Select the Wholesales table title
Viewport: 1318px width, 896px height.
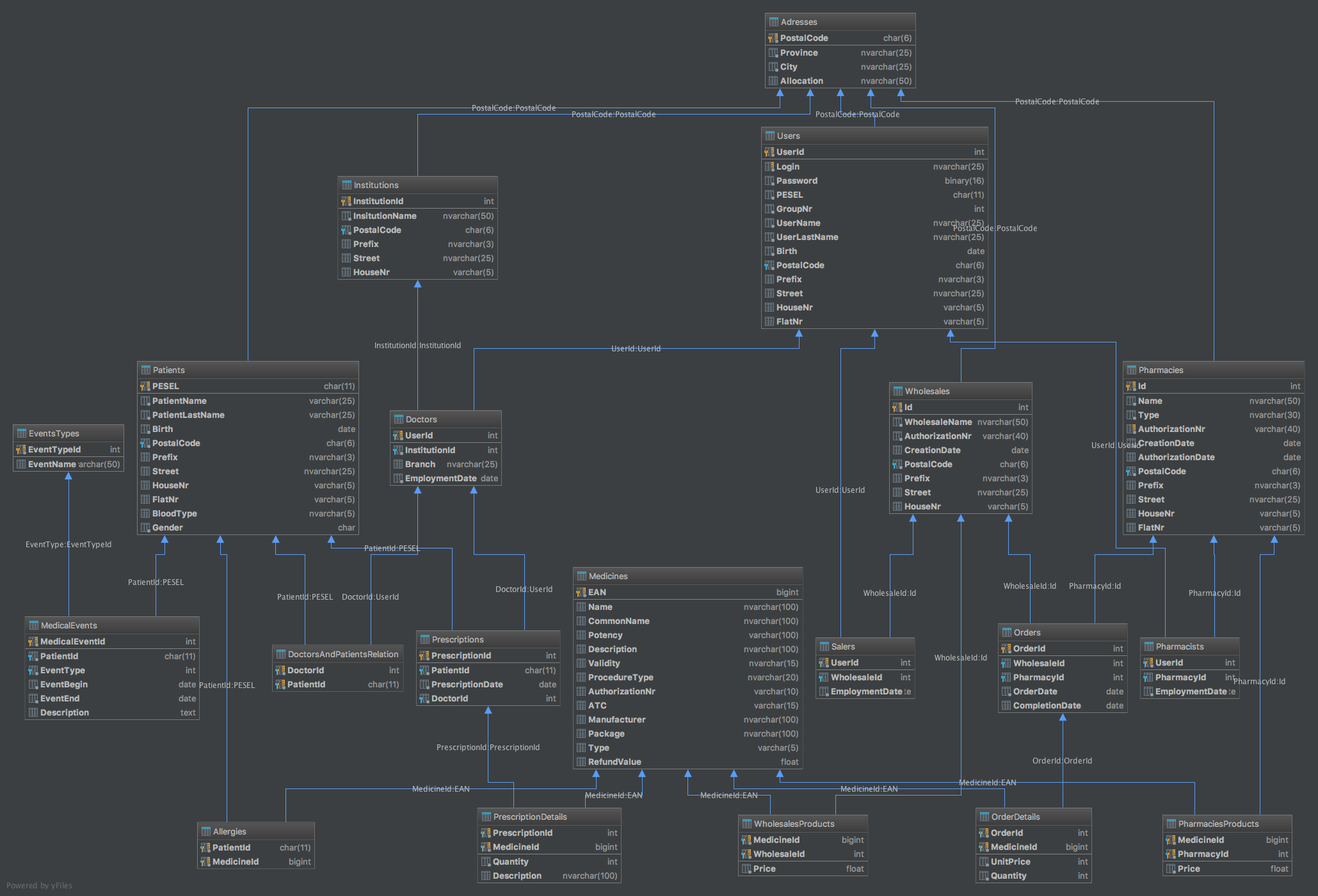927,391
